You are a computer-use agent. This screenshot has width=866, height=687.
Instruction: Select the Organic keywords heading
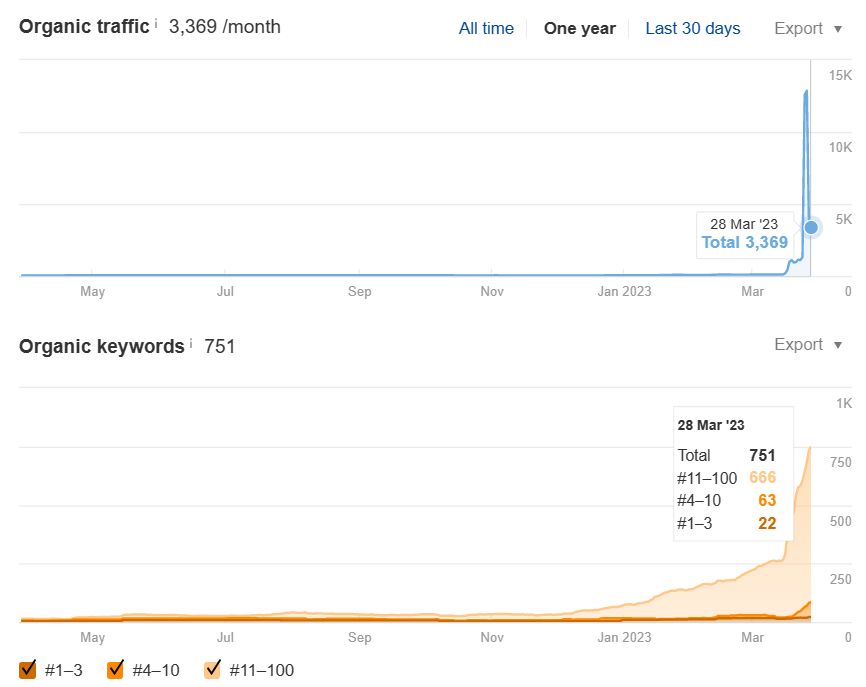click(x=101, y=346)
